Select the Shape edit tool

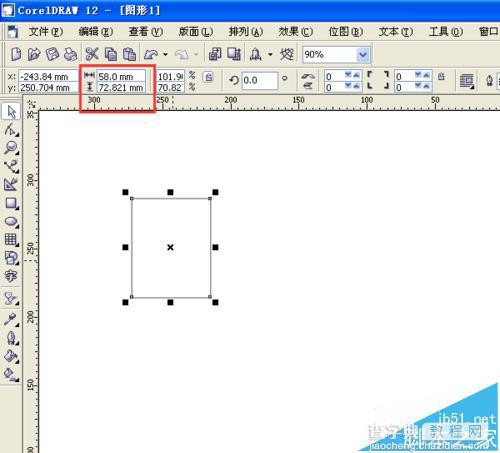(11, 129)
